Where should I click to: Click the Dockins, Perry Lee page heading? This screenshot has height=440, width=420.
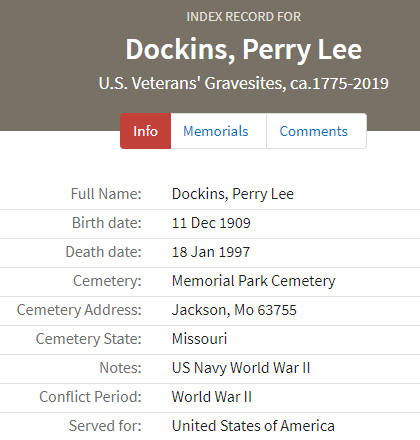pos(244,49)
